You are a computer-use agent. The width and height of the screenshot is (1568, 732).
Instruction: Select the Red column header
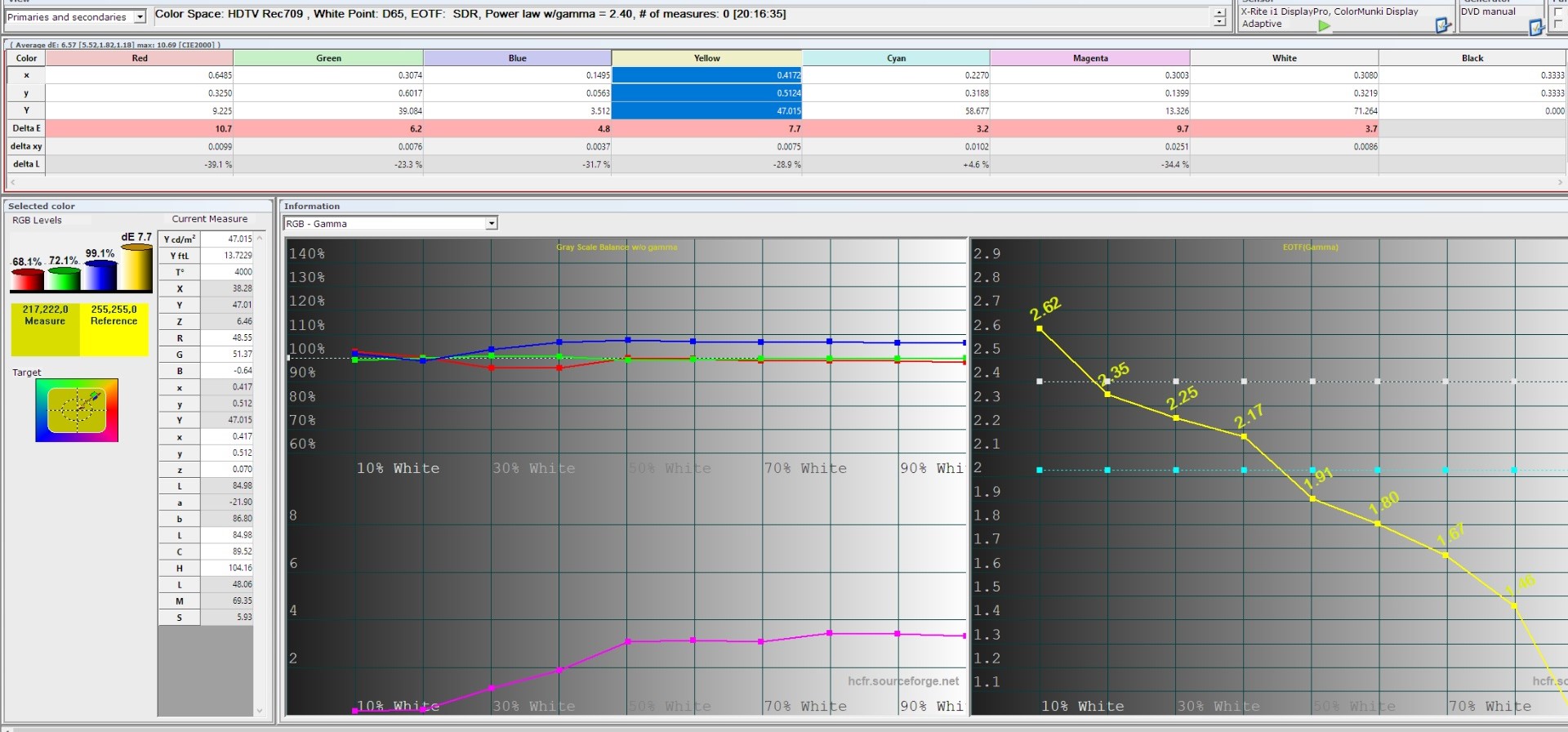[x=140, y=58]
